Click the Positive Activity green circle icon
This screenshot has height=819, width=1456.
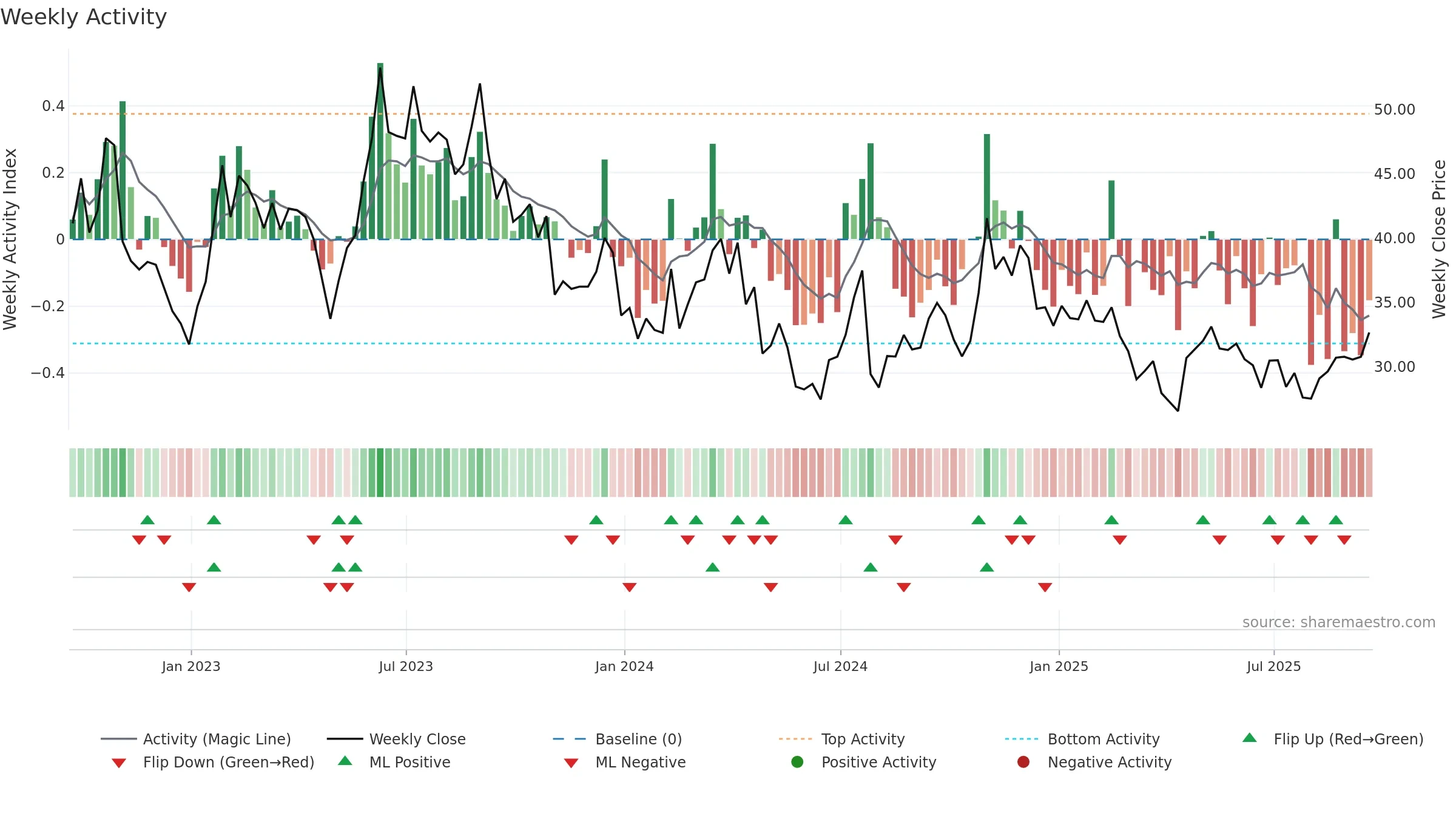point(797,762)
